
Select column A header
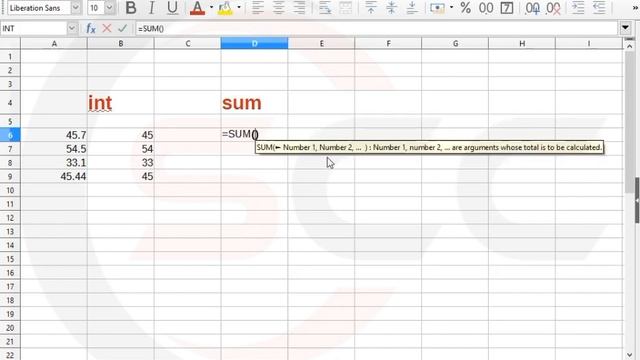point(54,43)
